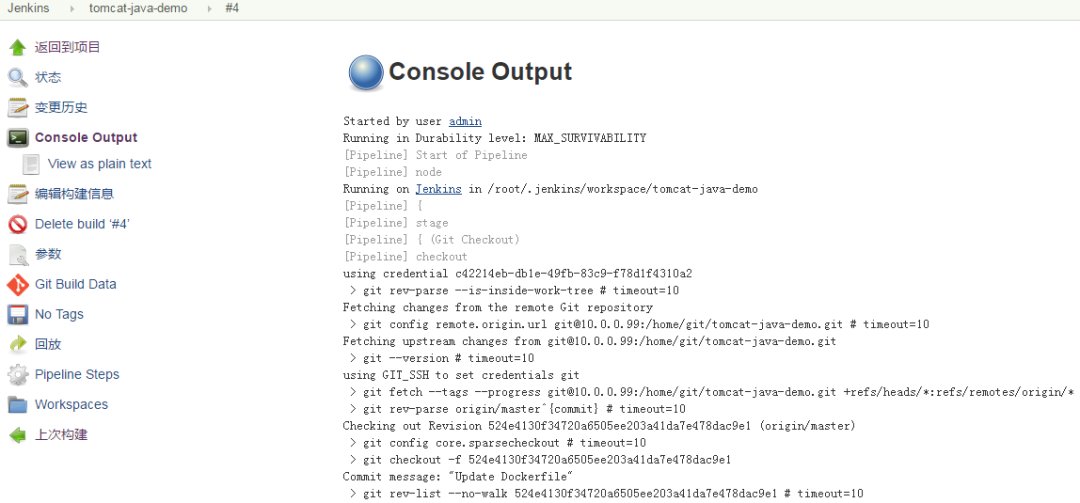Click the document icon beside 参数
Viewport: 1080px width, 503px height.
pyautogui.click(x=18, y=254)
